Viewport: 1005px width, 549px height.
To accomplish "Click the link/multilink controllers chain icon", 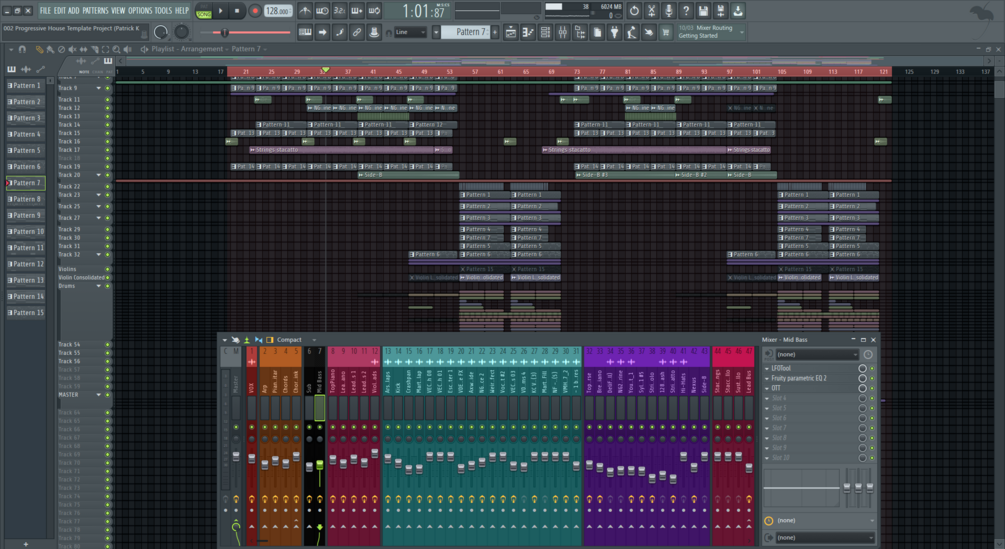I will pos(357,32).
